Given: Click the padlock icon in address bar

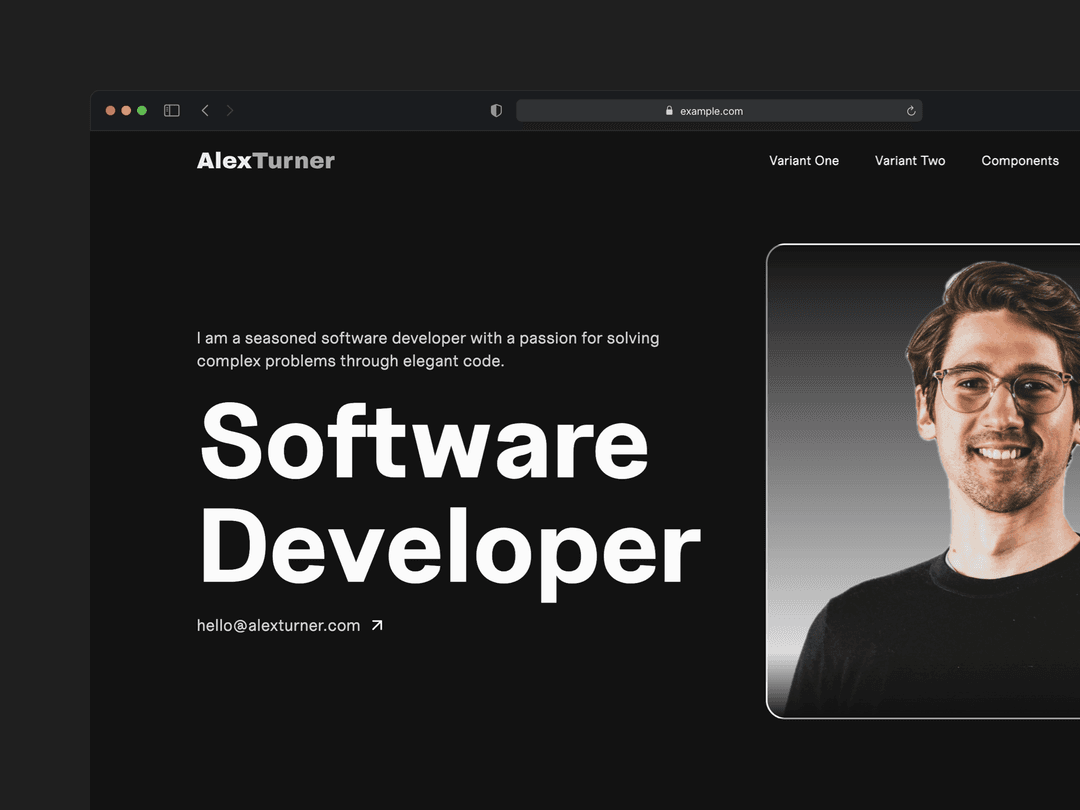Looking at the screenshot, I should 668,111.
